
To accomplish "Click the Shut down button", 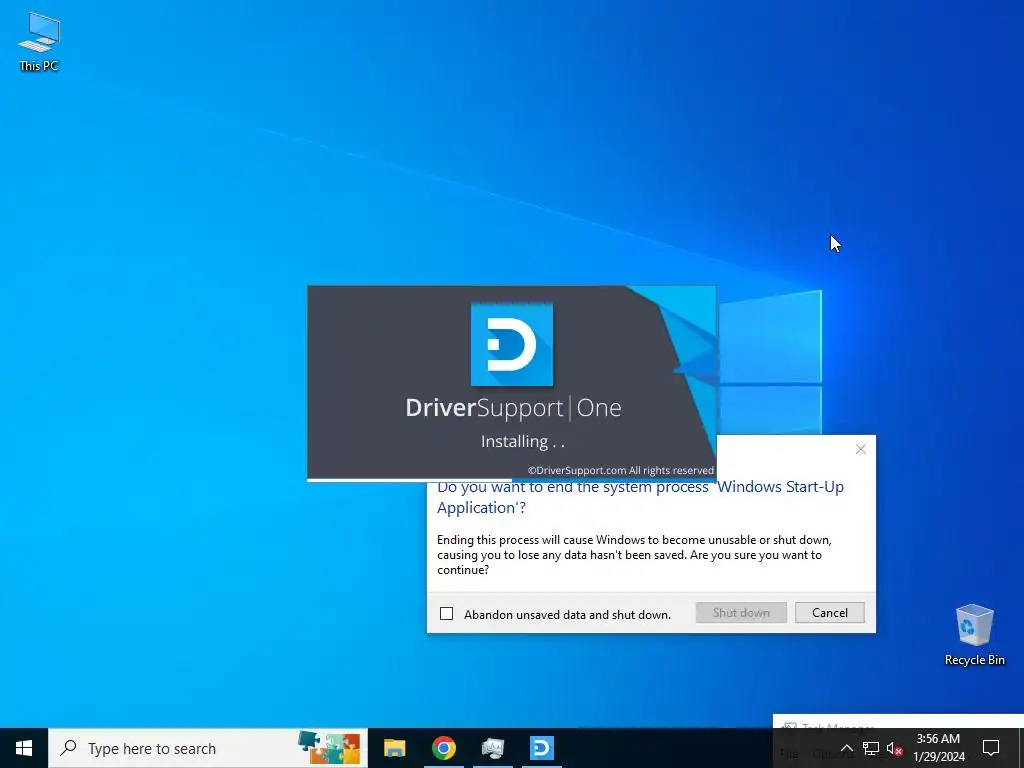I will [741, 613].
